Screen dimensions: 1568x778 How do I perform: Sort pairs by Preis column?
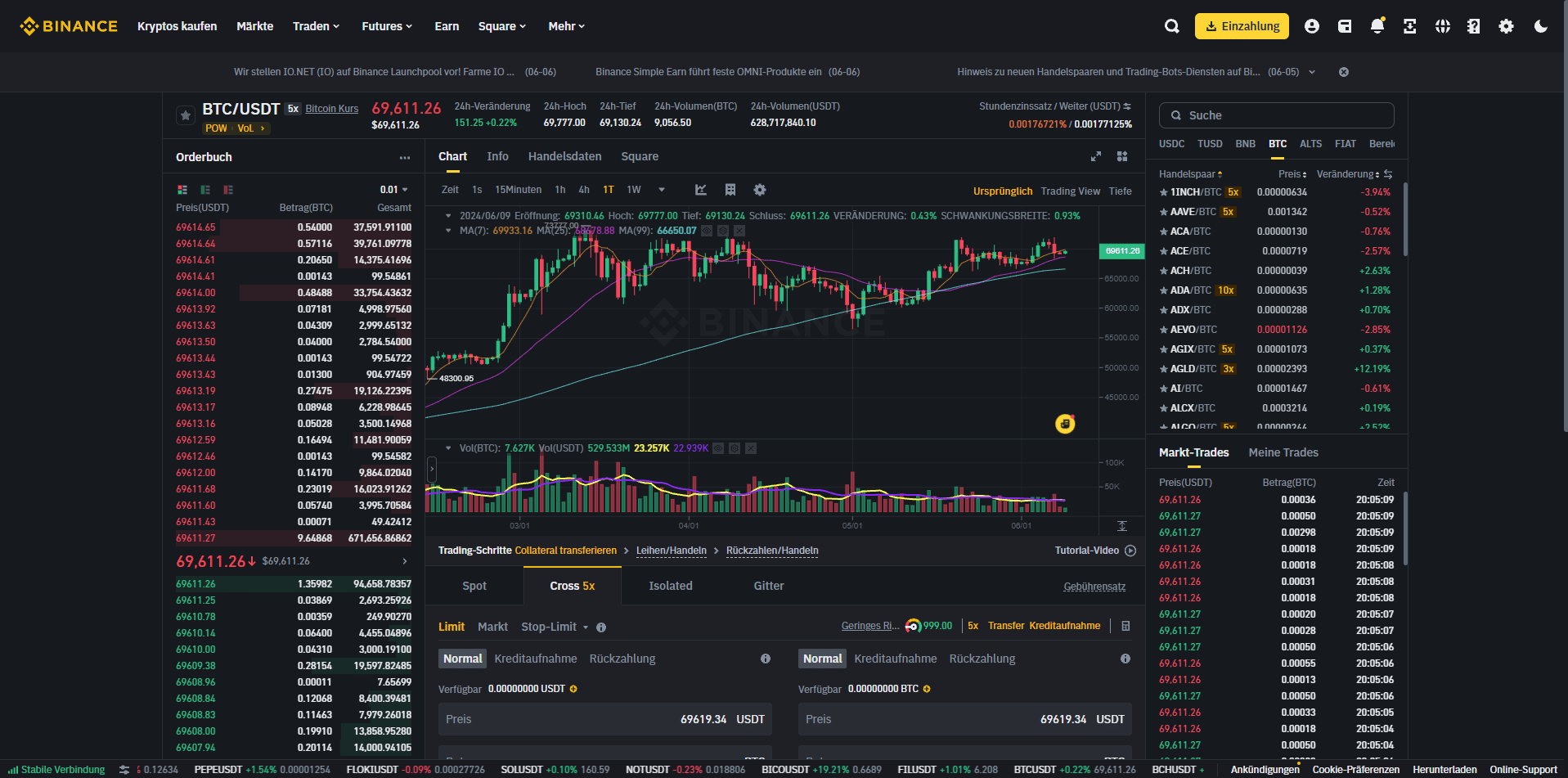(1292, 174)
